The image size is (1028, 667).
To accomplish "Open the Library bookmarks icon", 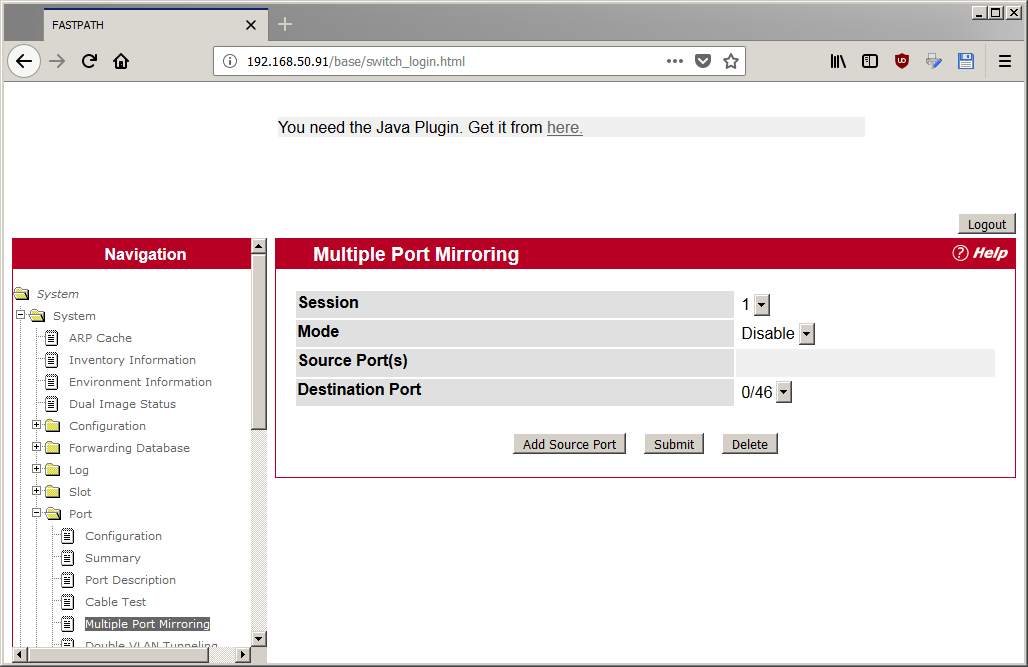I will coord(838,62).
